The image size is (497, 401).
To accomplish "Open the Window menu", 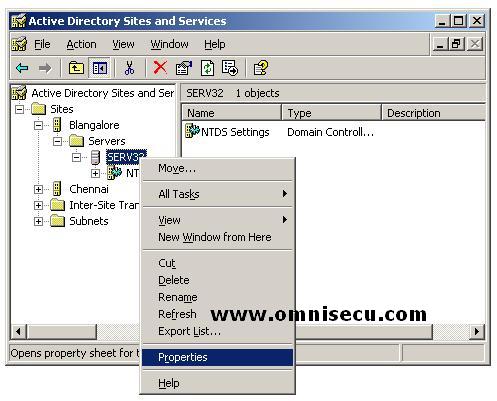I will (169, 44).
